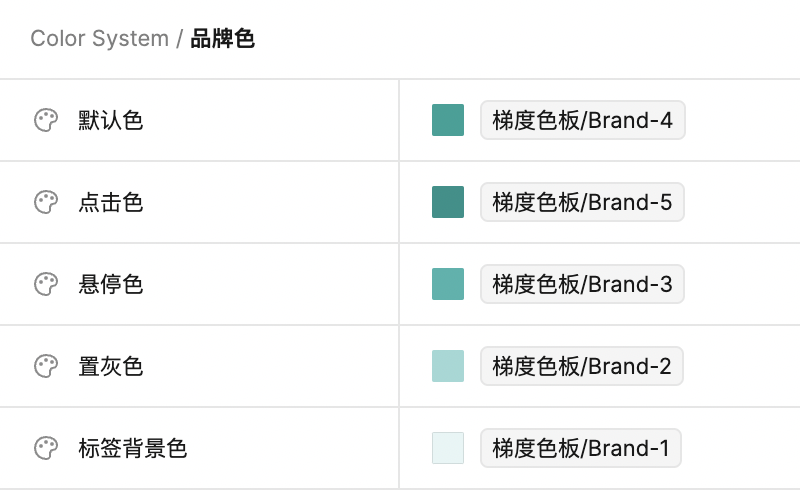Click the palette icon beside 点击色
This screenshot has width=800, height=490.
[x=46, y=203]
